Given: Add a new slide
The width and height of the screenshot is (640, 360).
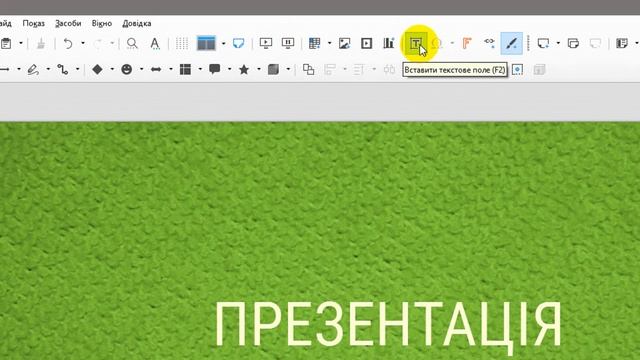Looking at the screenshot, I should point(543,43).
